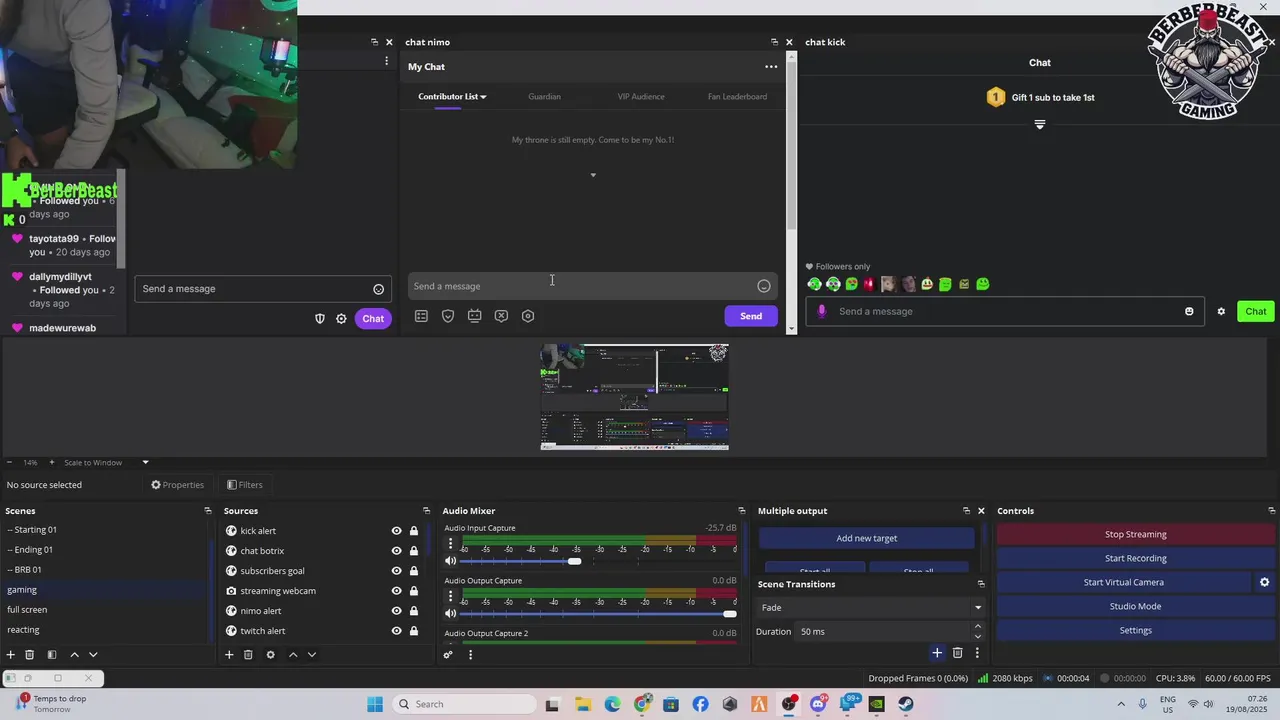Click the Stop Streaming button
Screen dimensions: 1280x720
pos(1136,534)
